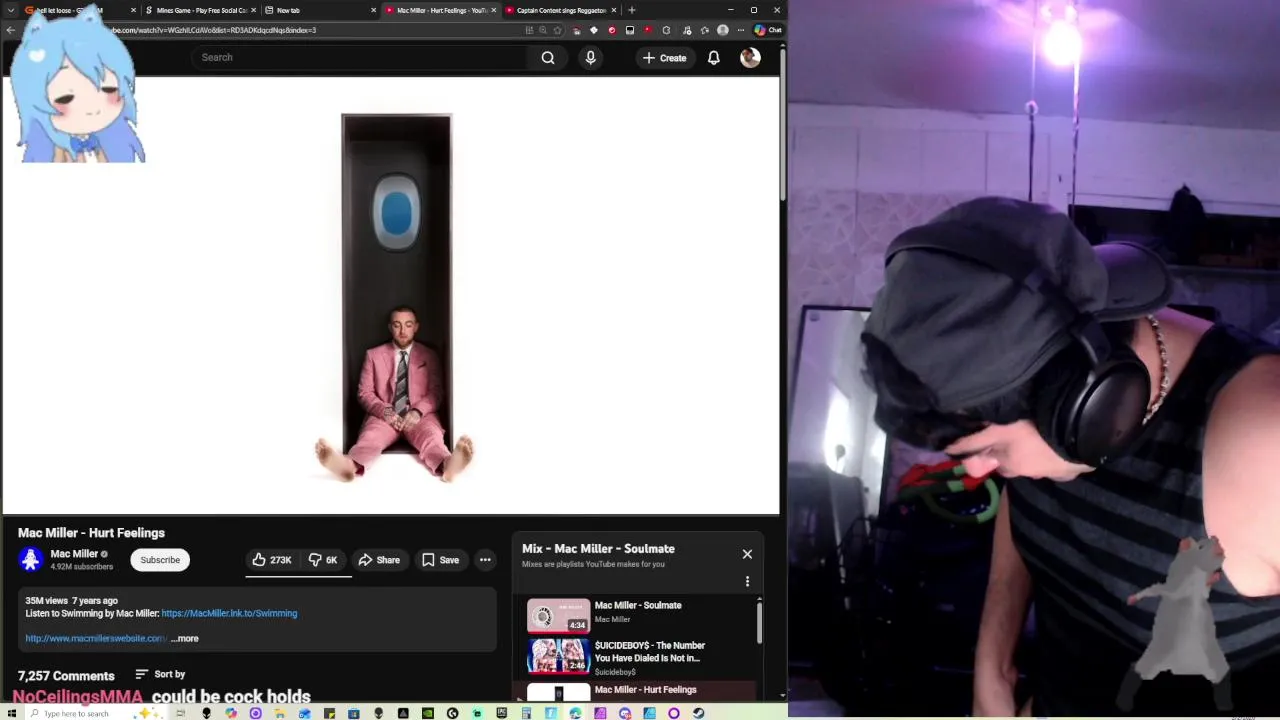Click Mix - Mac Miller - Soulmate title
Viewport: 1280px width, 720px height.
[x=598, y=549]
